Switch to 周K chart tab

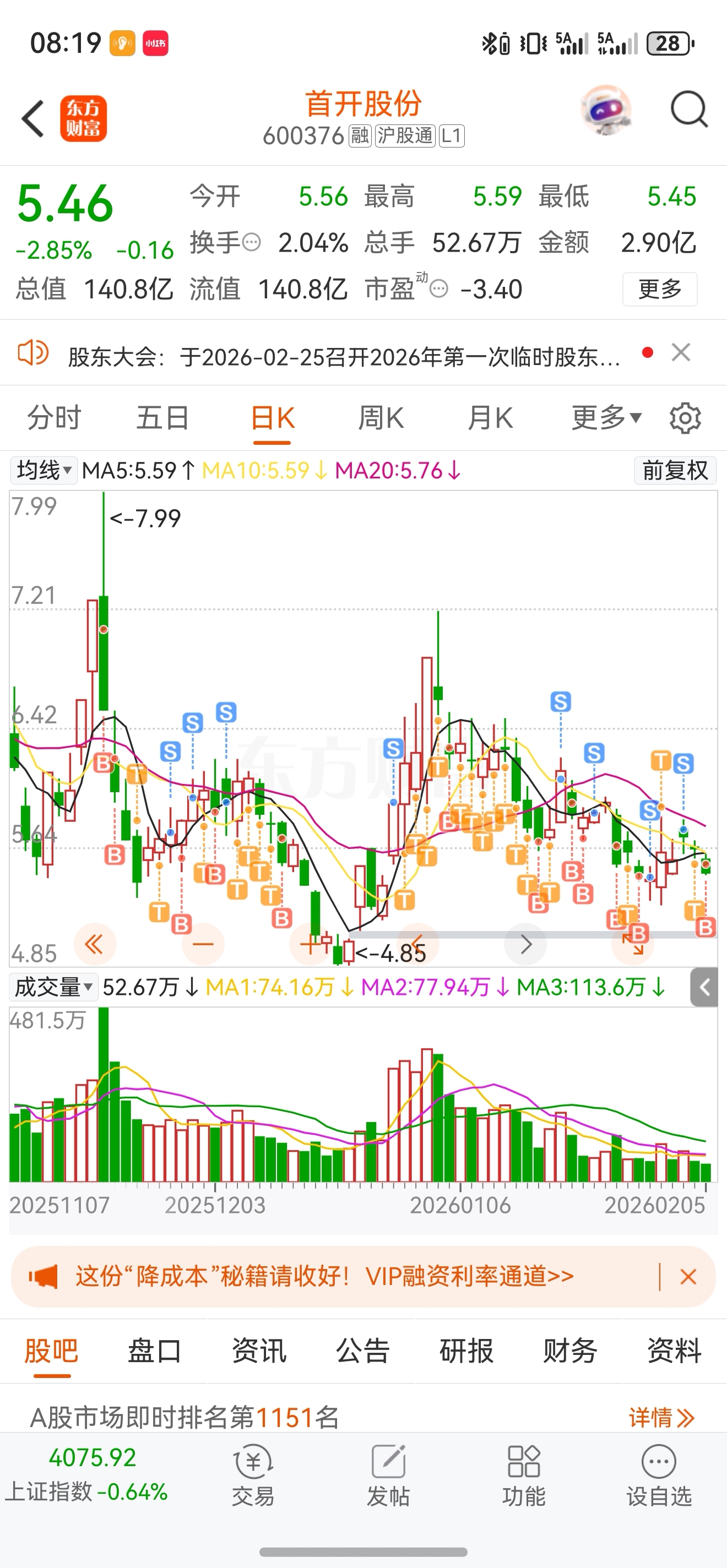click(x=381, y=418)
